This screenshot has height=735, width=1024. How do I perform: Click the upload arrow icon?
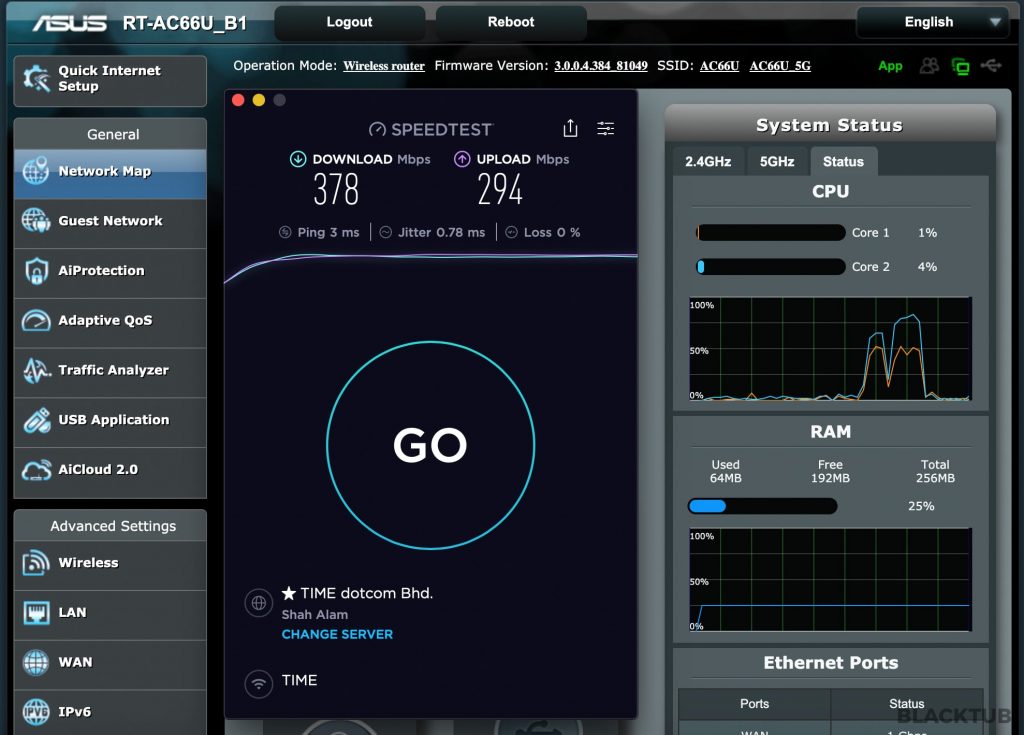click(462, 159)
